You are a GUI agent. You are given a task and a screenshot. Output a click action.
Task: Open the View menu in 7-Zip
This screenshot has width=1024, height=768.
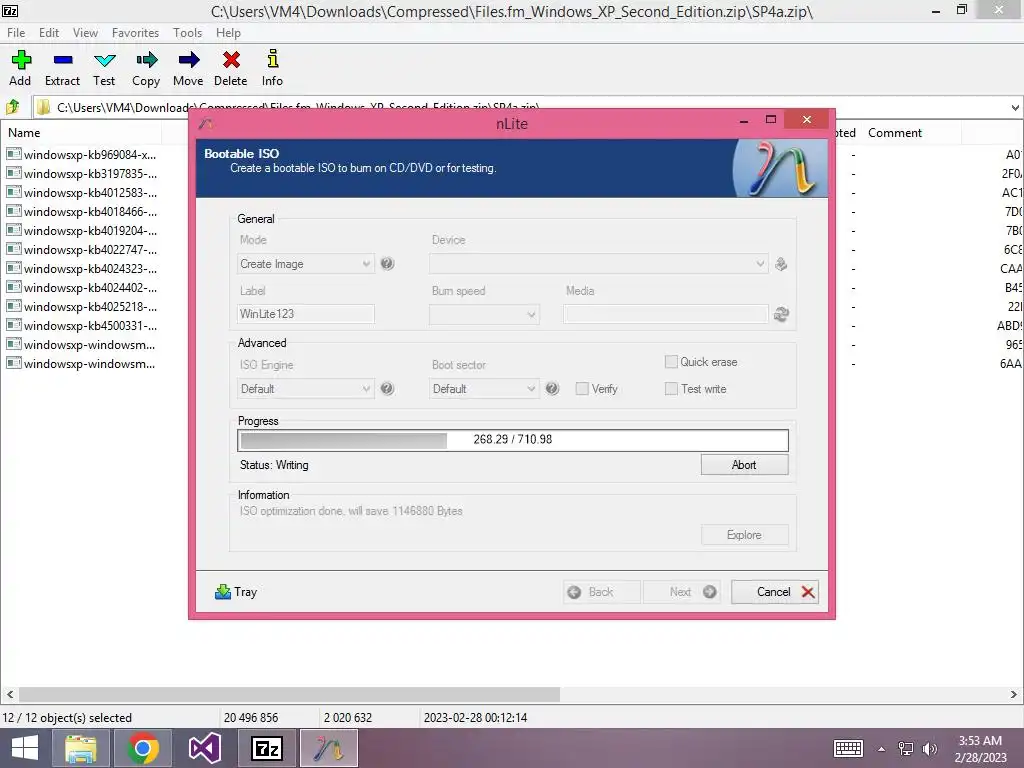click(85, 33)
